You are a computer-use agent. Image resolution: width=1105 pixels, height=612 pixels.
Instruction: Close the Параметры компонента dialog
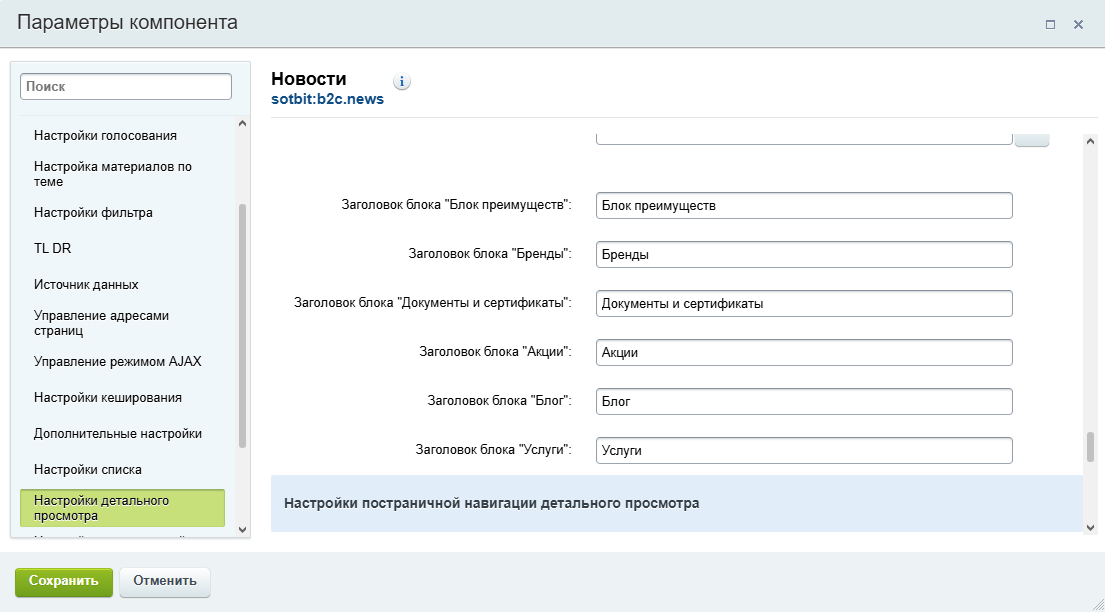(1078, 25)
